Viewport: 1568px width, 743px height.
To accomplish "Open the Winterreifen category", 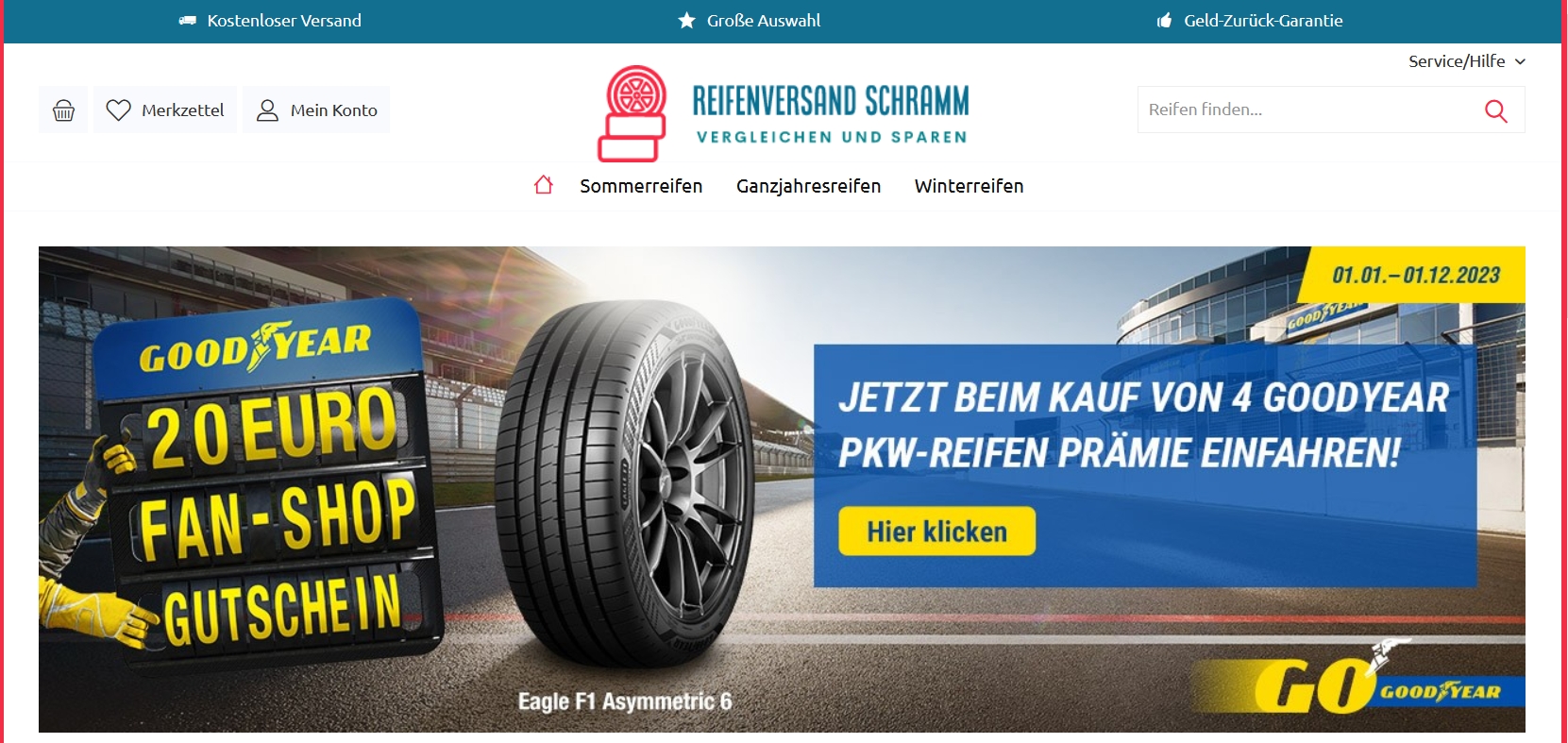I will [969, 186].
